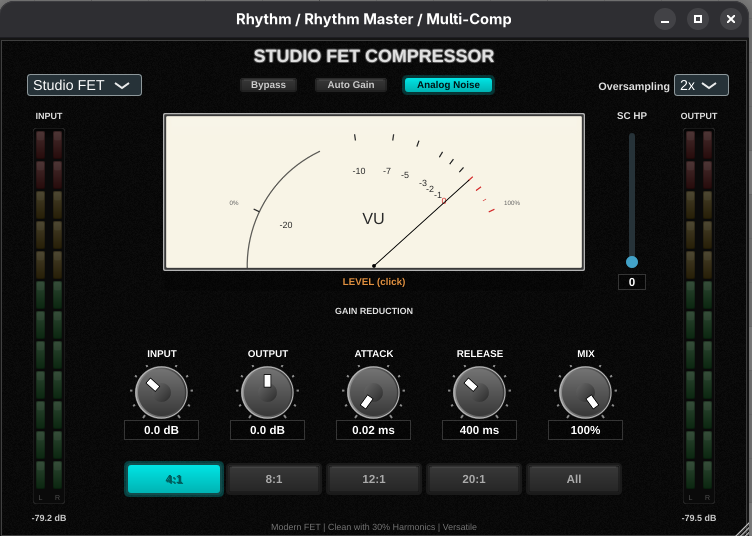Image resolution: width=752 pixels, height=536 pixels.
Task: Select the 4:1 ratio
Action: [174, 479]
